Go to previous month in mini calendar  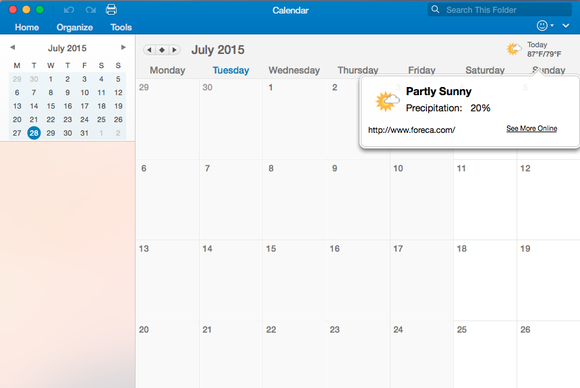[13, 47]
